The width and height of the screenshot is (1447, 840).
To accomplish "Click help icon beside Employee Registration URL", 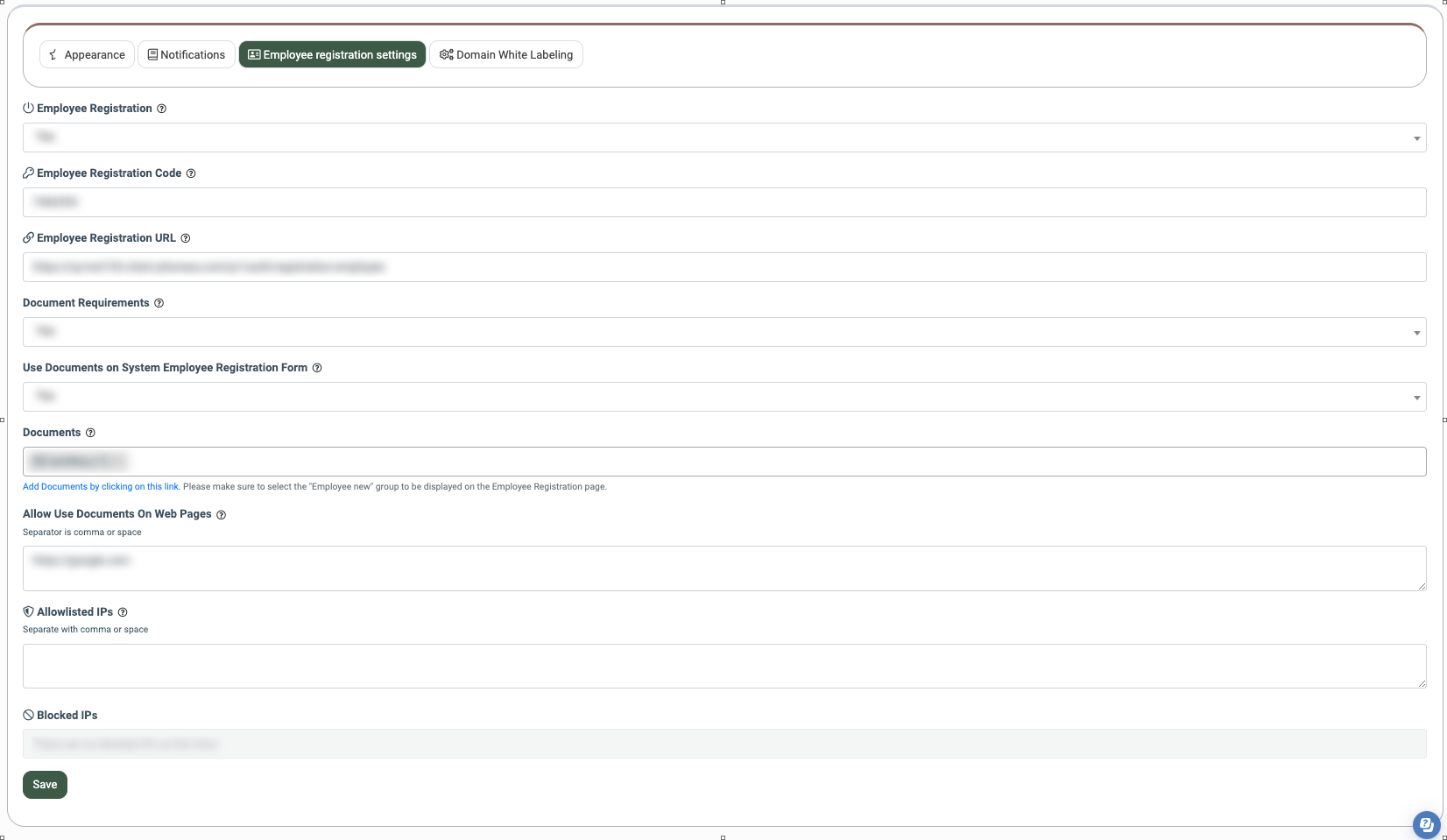I will tap(186, 238).
